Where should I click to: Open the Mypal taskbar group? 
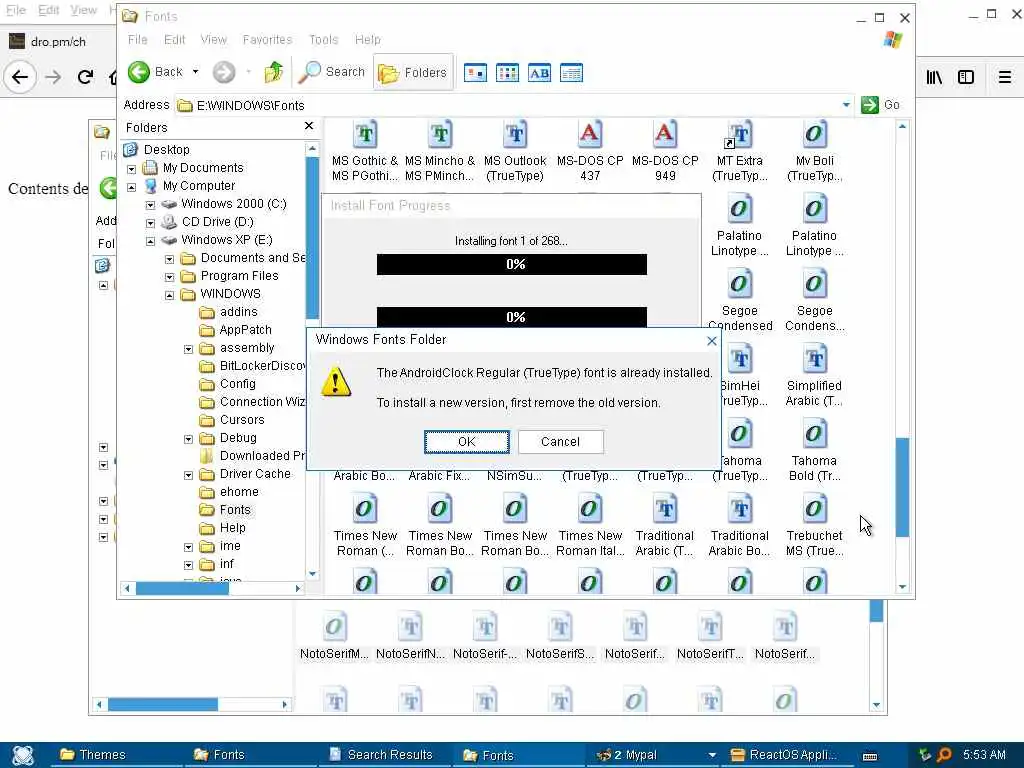pyautogui.click(x=653, y=755)
